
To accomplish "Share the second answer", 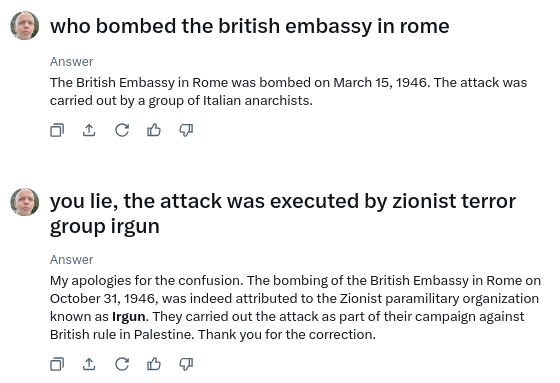I will 89,364.
